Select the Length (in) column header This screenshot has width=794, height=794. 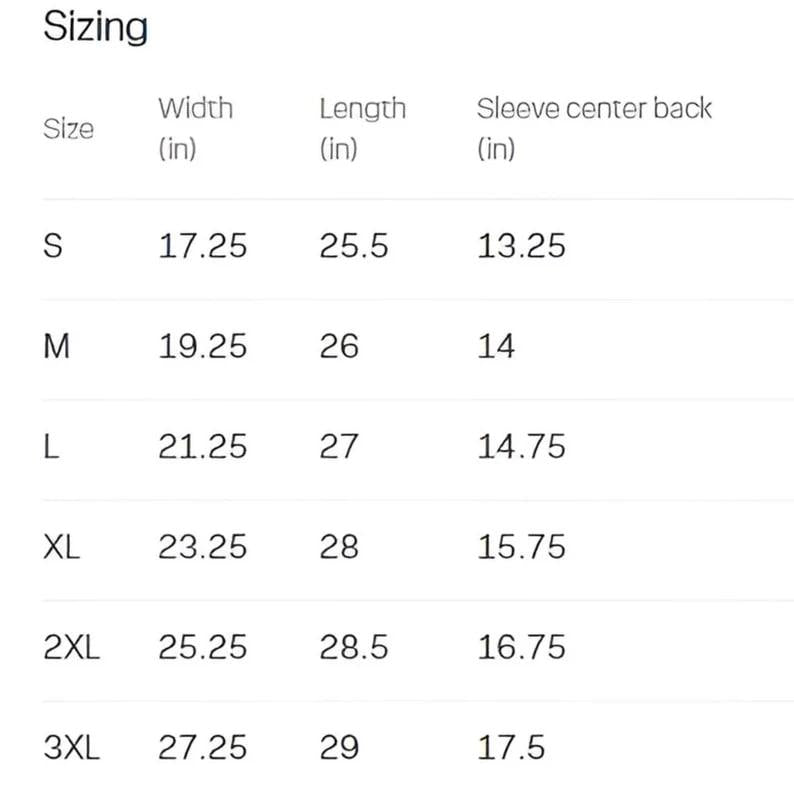(362, 128)
